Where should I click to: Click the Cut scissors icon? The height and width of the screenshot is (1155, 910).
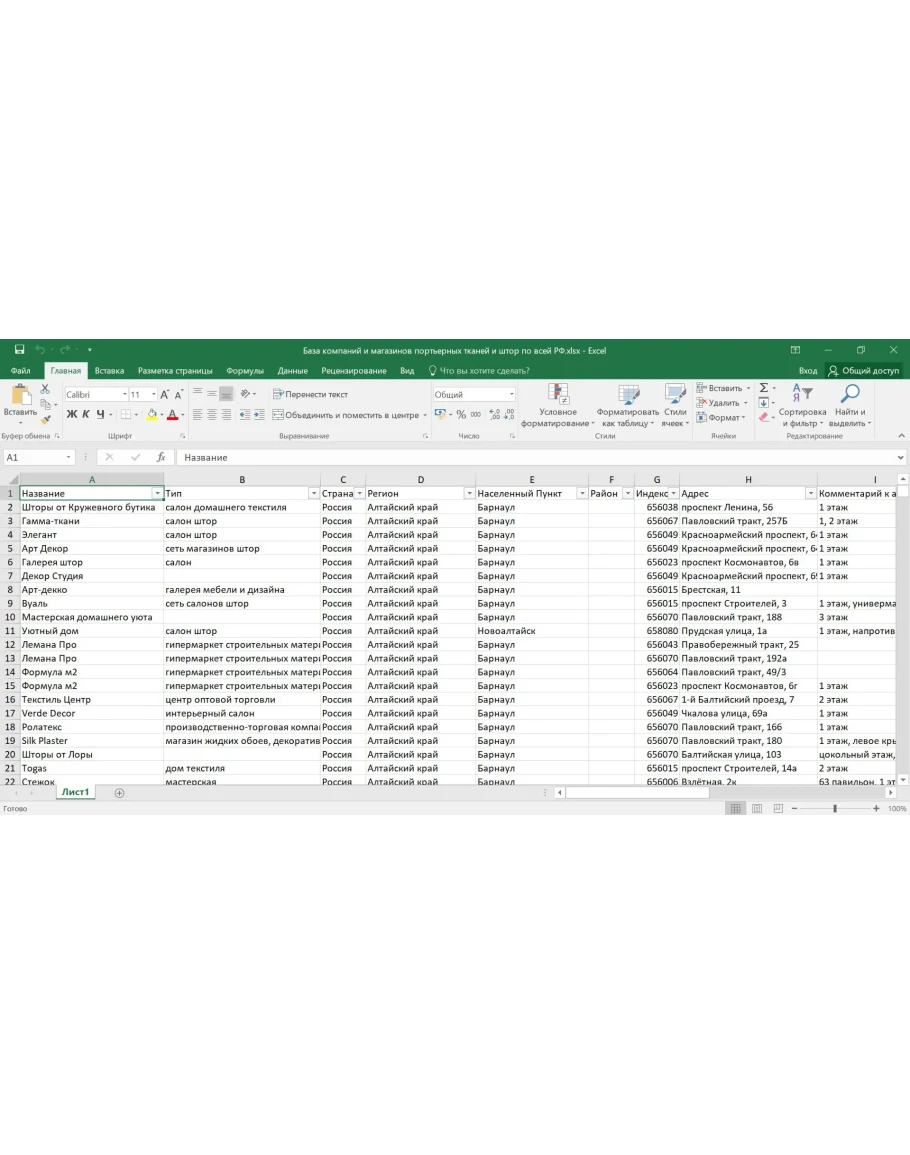[x=45, y=389]
